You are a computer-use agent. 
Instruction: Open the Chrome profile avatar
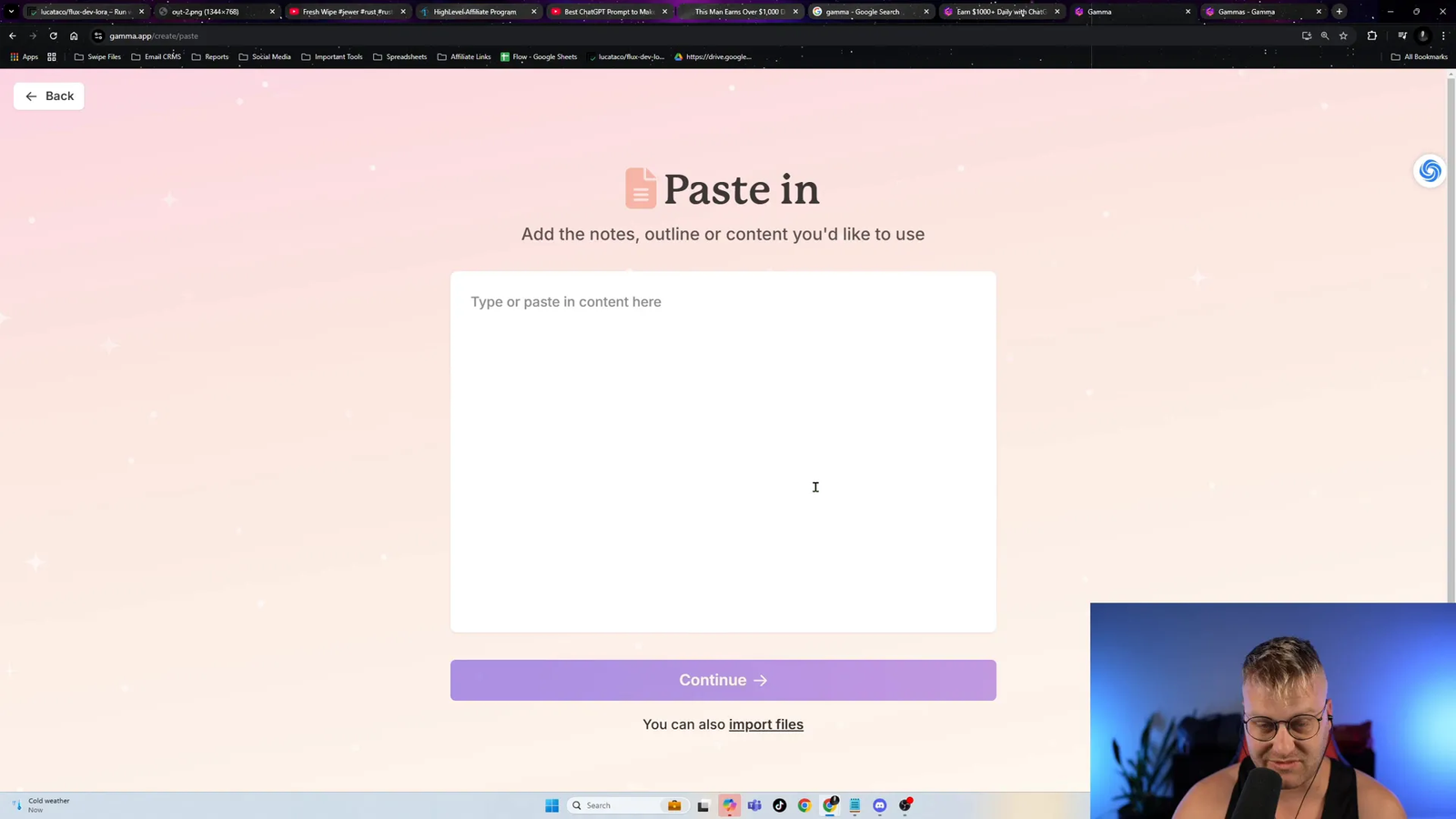coord(1423,35)
